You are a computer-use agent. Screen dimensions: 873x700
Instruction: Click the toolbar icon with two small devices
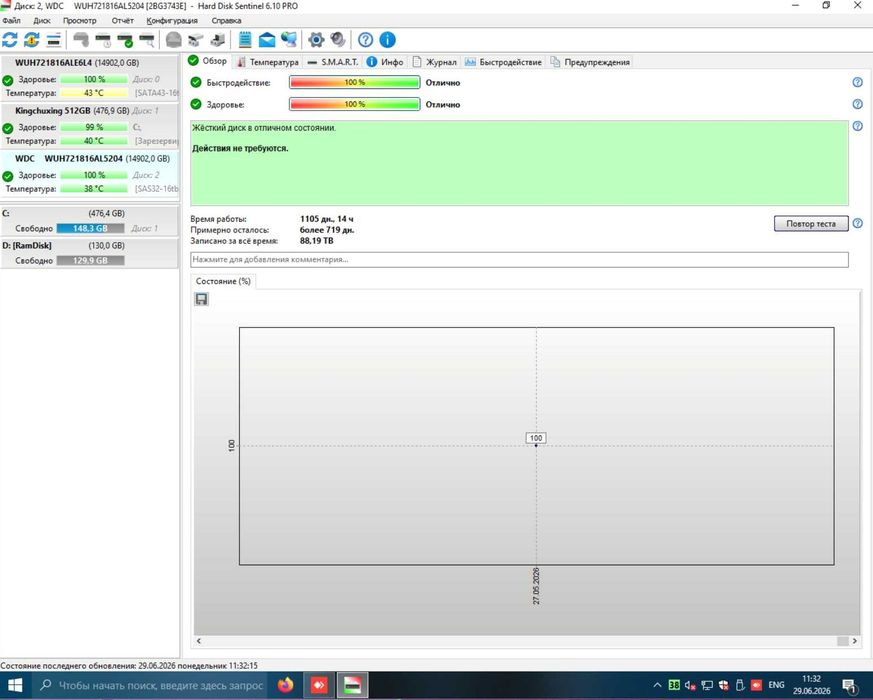pos(195,40)
